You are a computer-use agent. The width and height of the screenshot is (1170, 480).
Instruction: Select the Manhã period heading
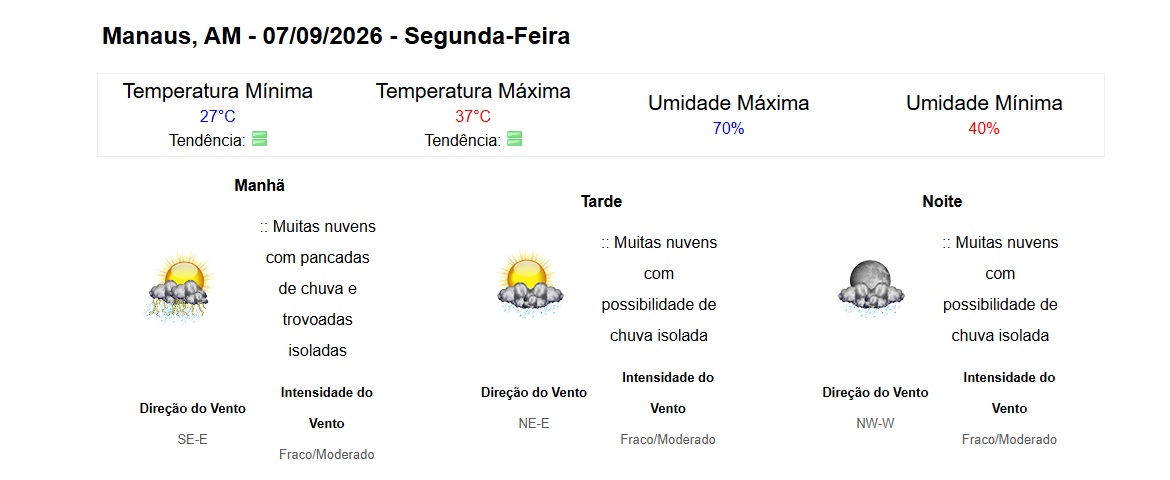click(x=260, y=185)
